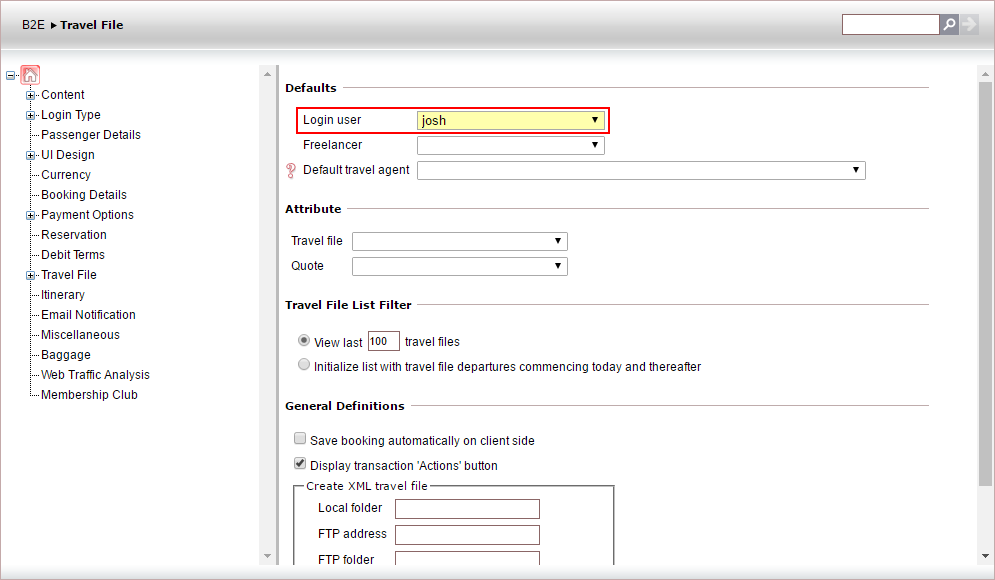
Task: Uncheck Display transaction 'Actions' button
Action: pyautogui.click(x=300, y=464)
